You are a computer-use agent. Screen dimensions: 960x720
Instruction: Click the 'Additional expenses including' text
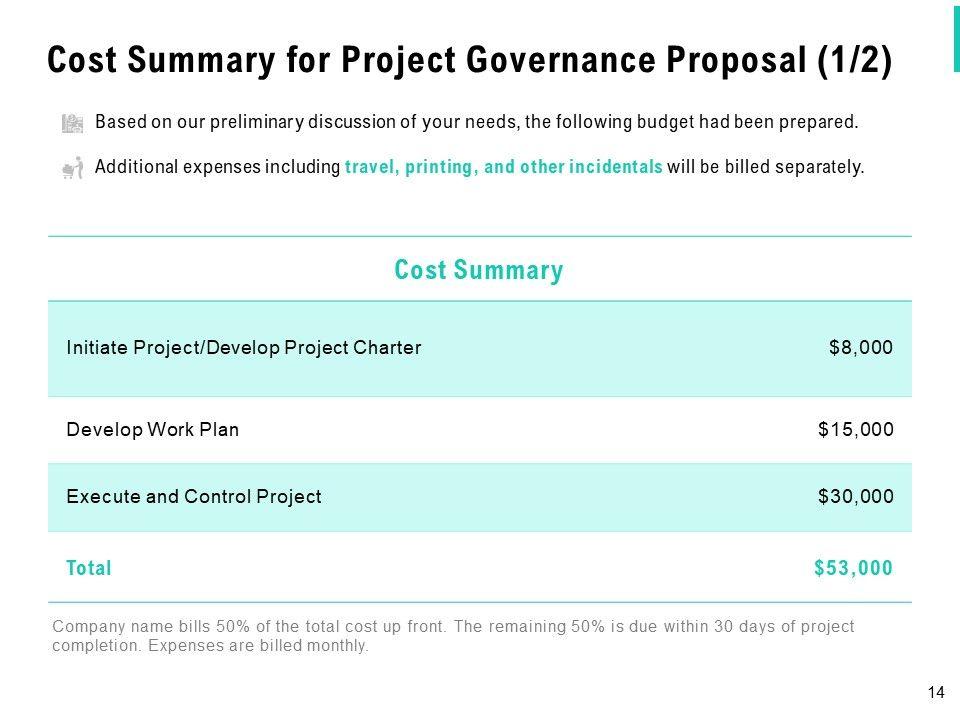tap(217, 167)
